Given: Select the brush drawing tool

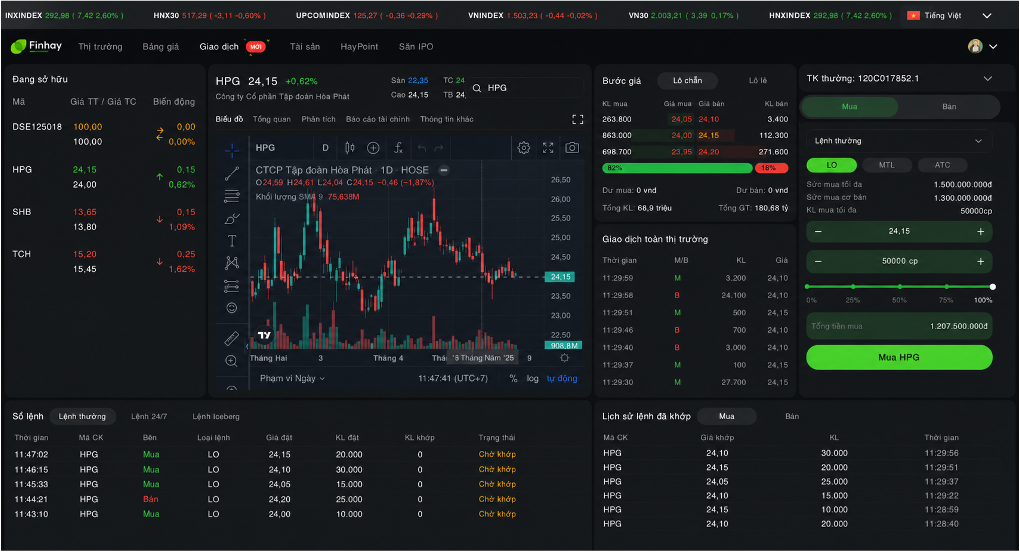Looking at the screenshot, I should [232, 218].
